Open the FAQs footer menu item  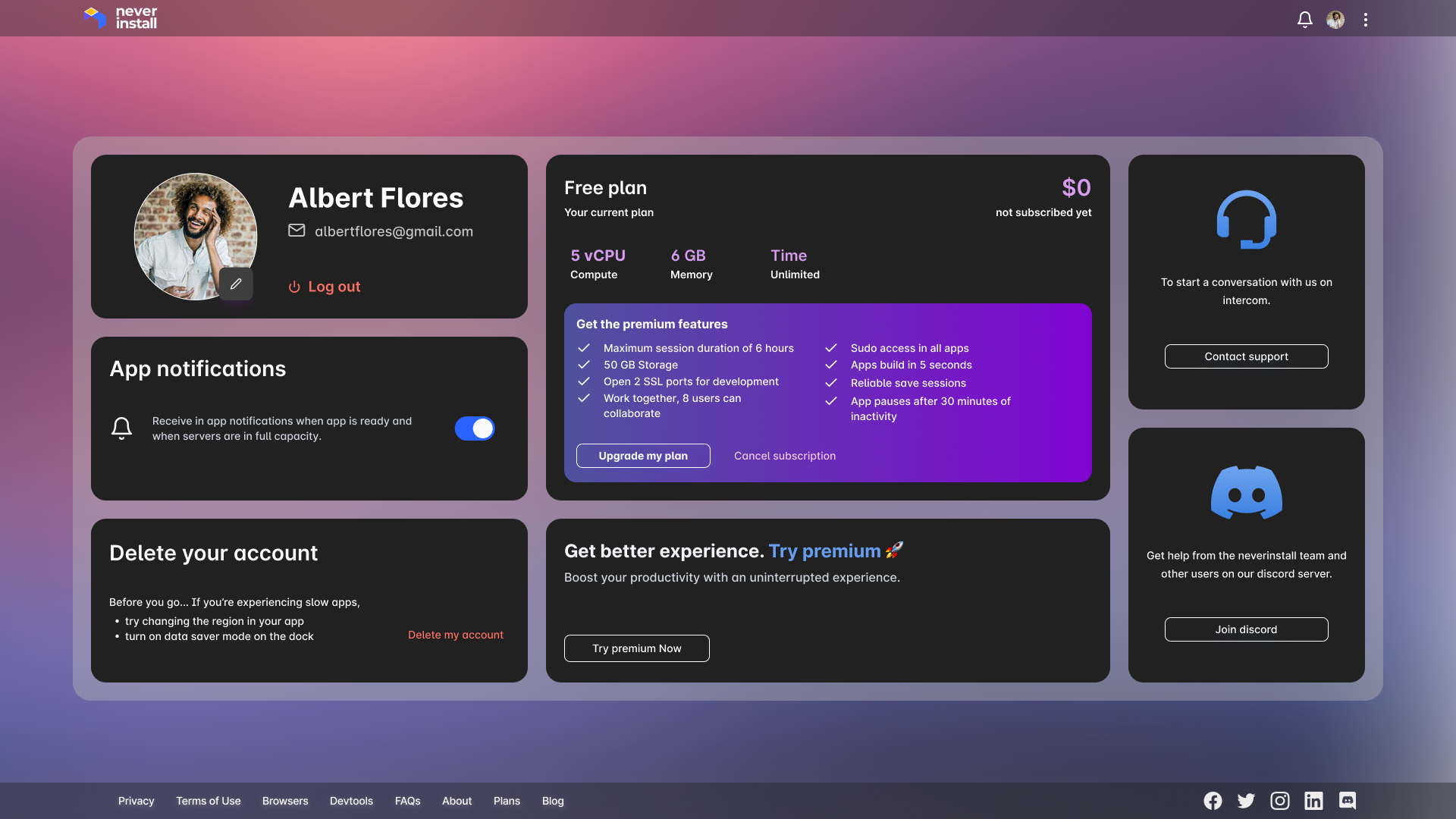point(407,801)
